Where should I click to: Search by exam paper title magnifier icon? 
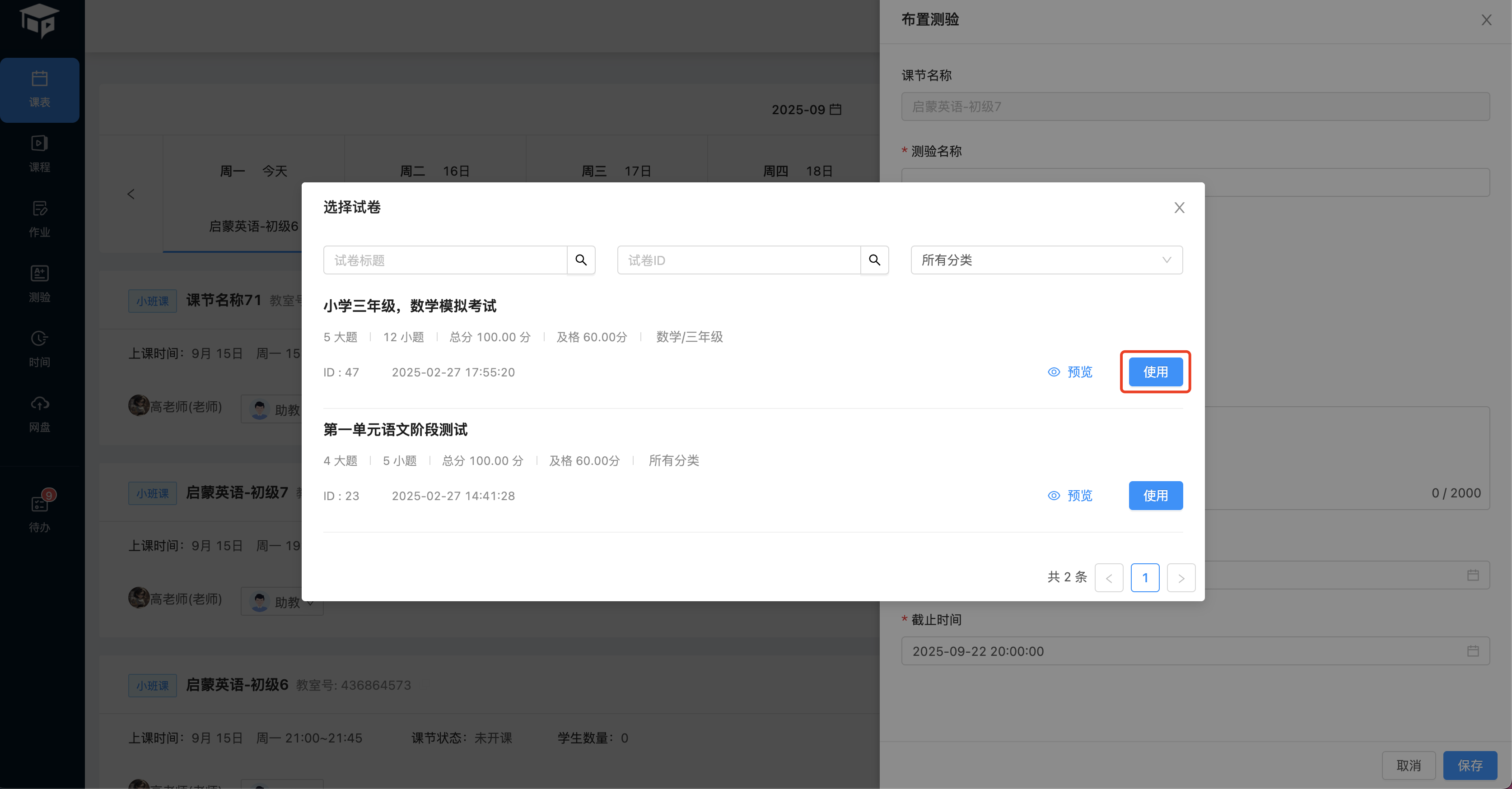pos(580,260)
